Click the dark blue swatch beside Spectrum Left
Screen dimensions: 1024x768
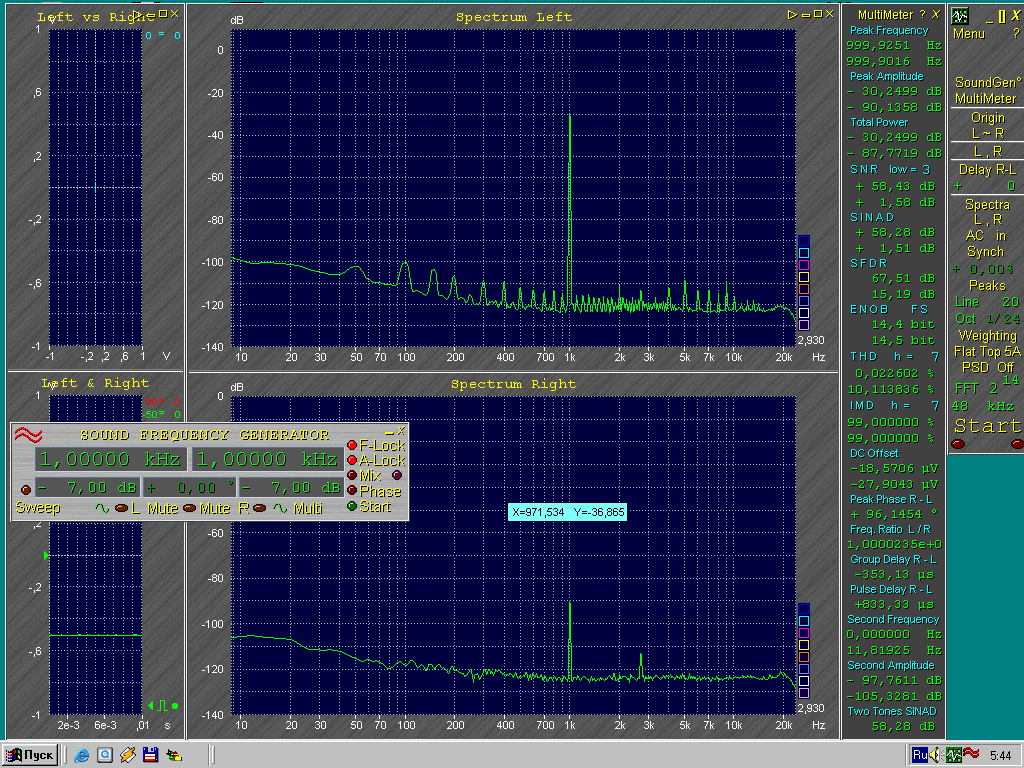coord(803,240)
